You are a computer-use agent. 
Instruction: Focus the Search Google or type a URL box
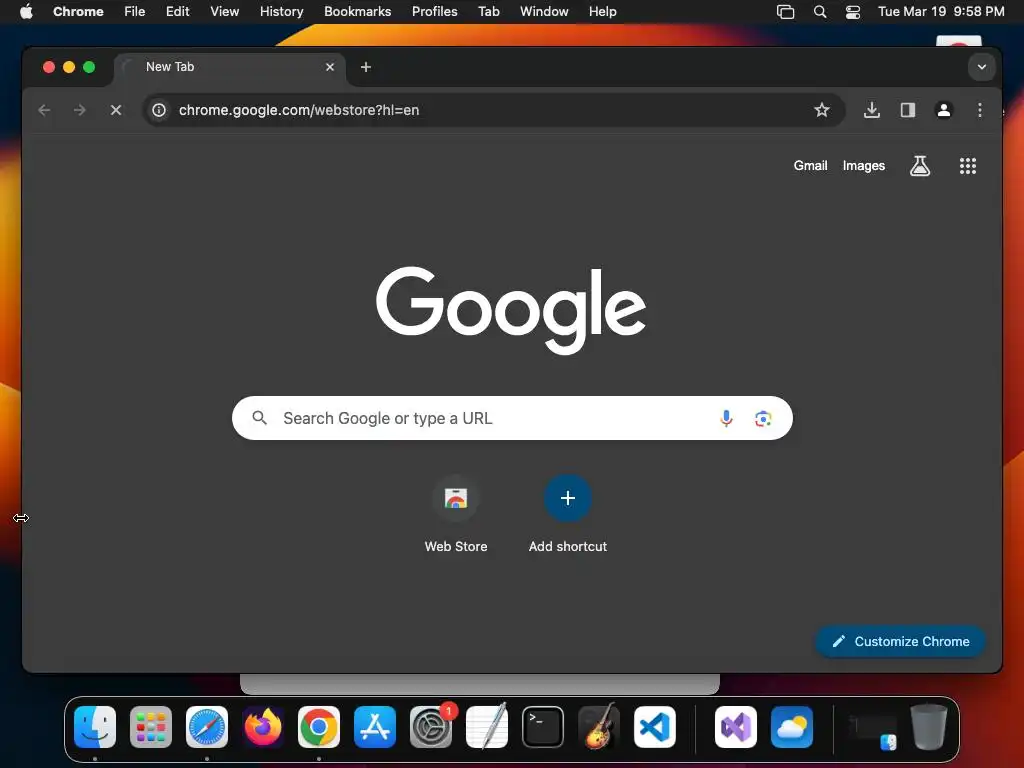click(512, 418)
